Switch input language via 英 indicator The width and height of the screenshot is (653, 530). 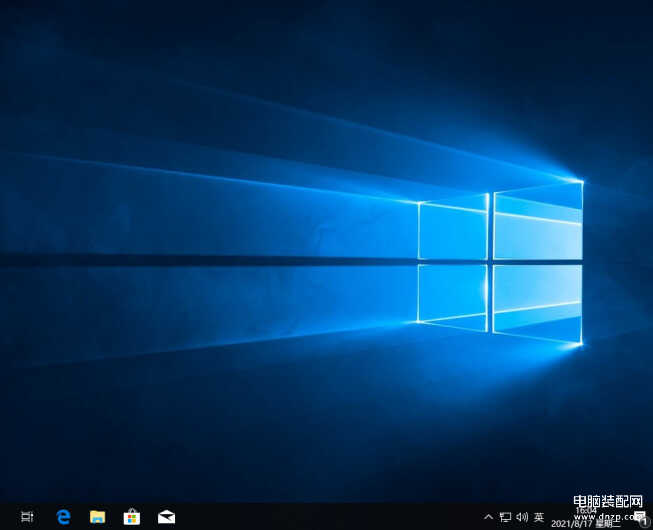pyautogui.click(x=539, y=517)
